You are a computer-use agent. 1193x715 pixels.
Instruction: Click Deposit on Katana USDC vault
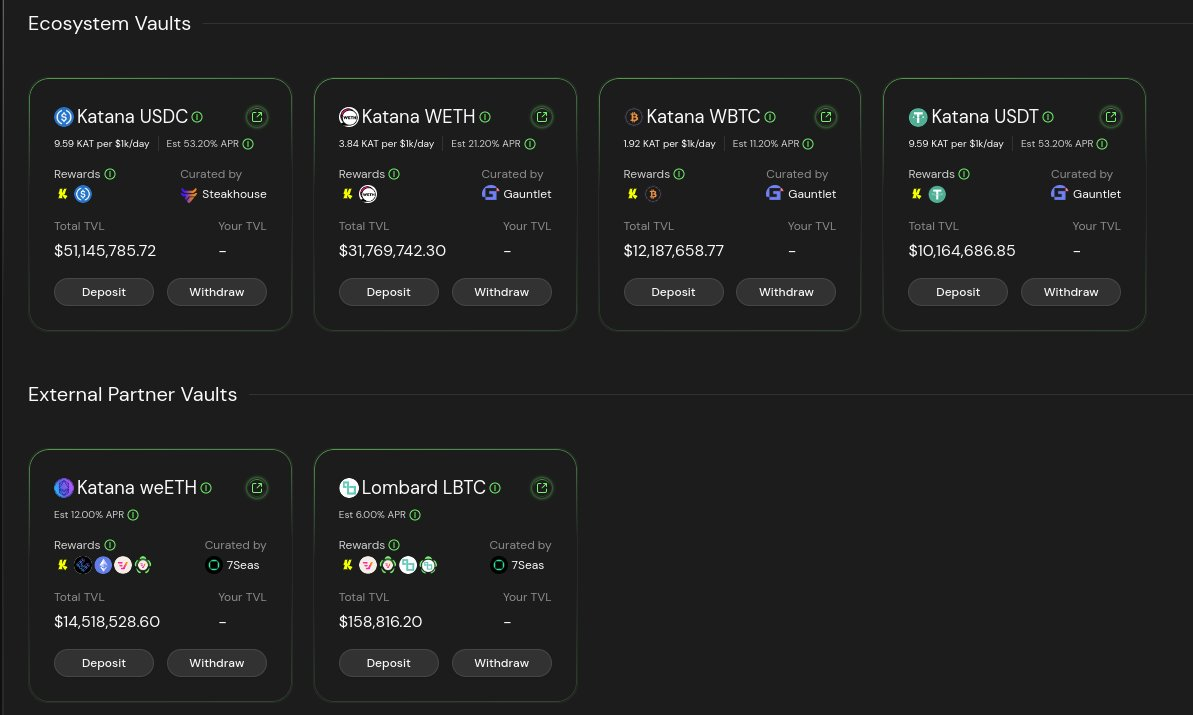point(104,292)
